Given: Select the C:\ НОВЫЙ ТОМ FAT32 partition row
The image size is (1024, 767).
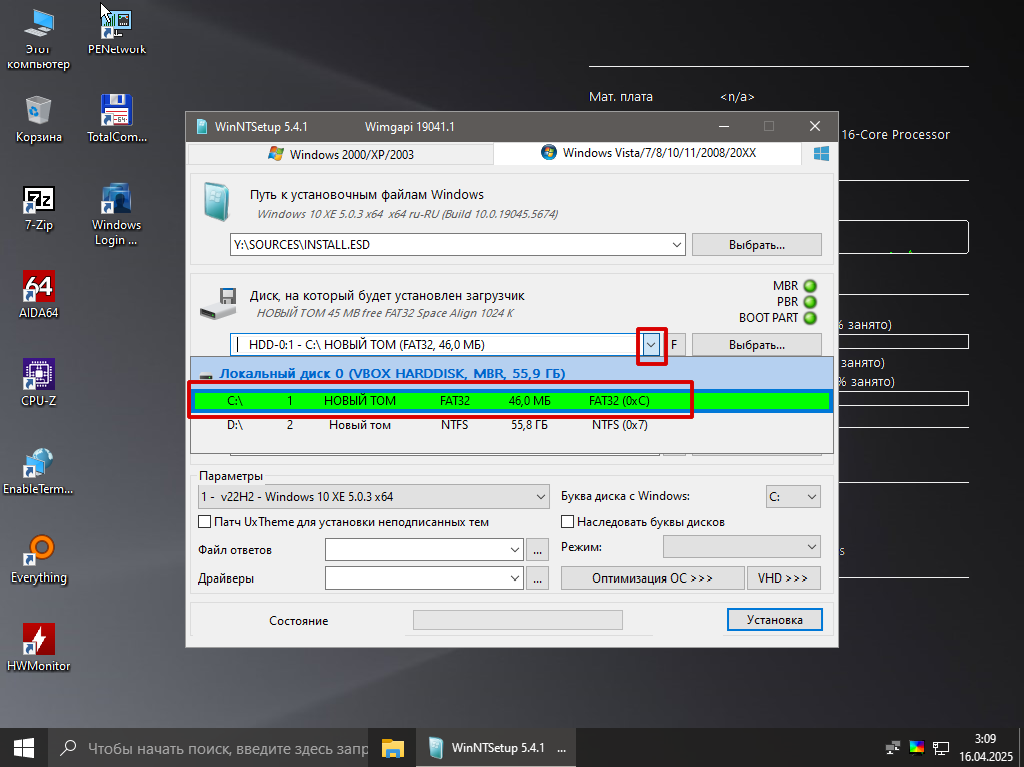Looking at the screenshot, I should [x=512, y=401].
